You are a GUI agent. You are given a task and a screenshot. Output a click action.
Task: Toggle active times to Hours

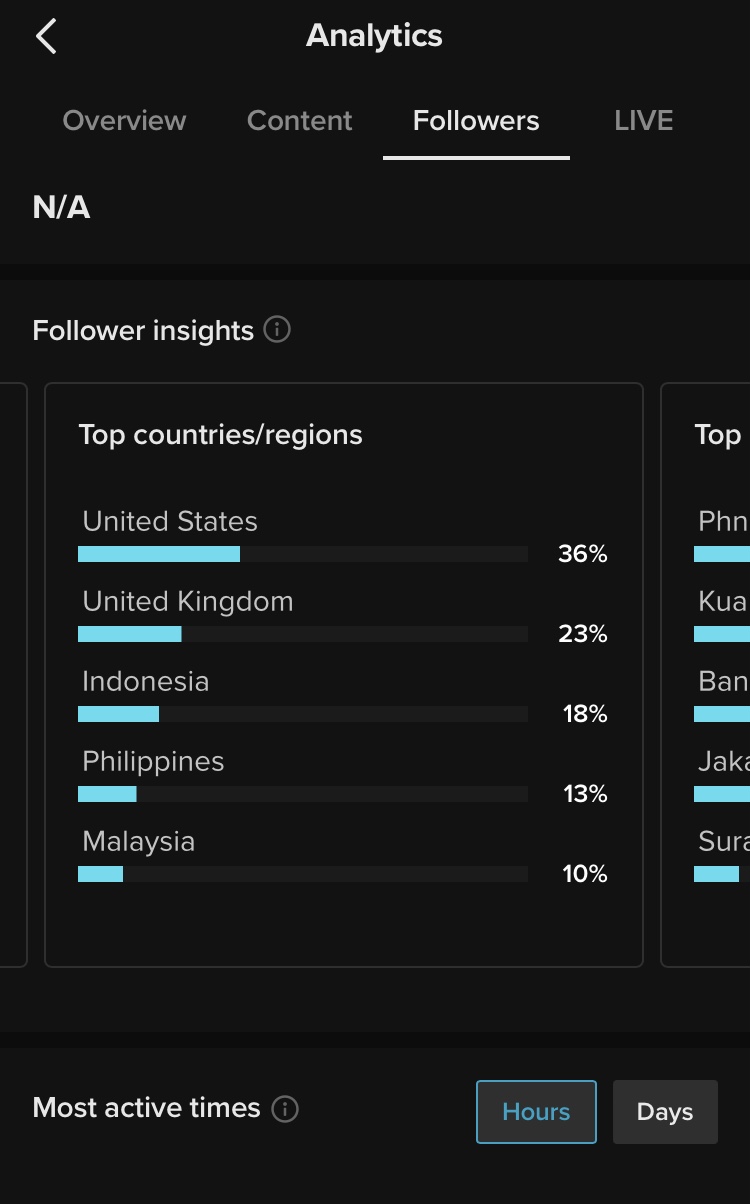(x=536, y=1112)
